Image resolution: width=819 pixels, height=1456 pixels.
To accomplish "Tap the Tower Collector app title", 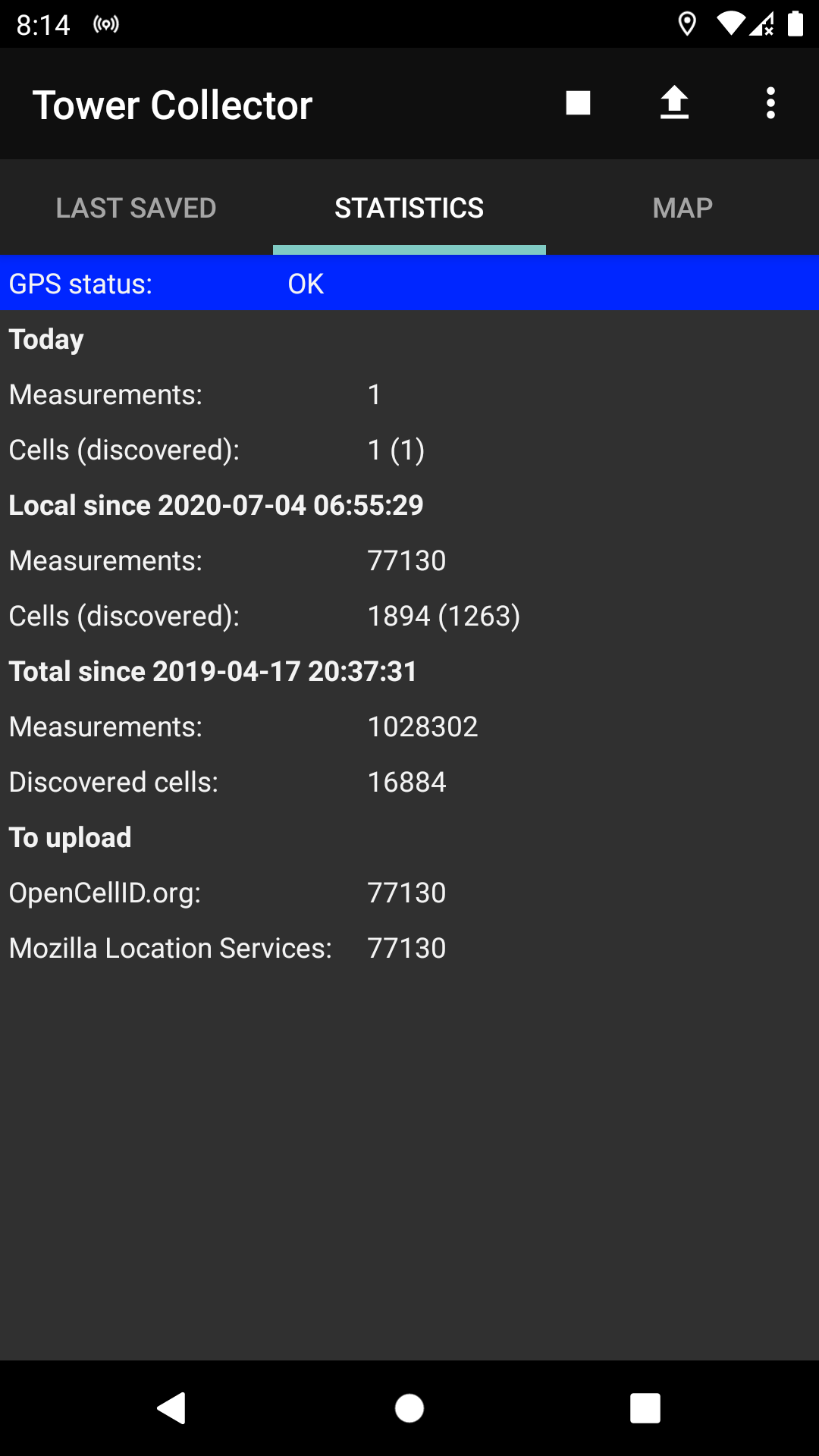I will pos(173,105).
